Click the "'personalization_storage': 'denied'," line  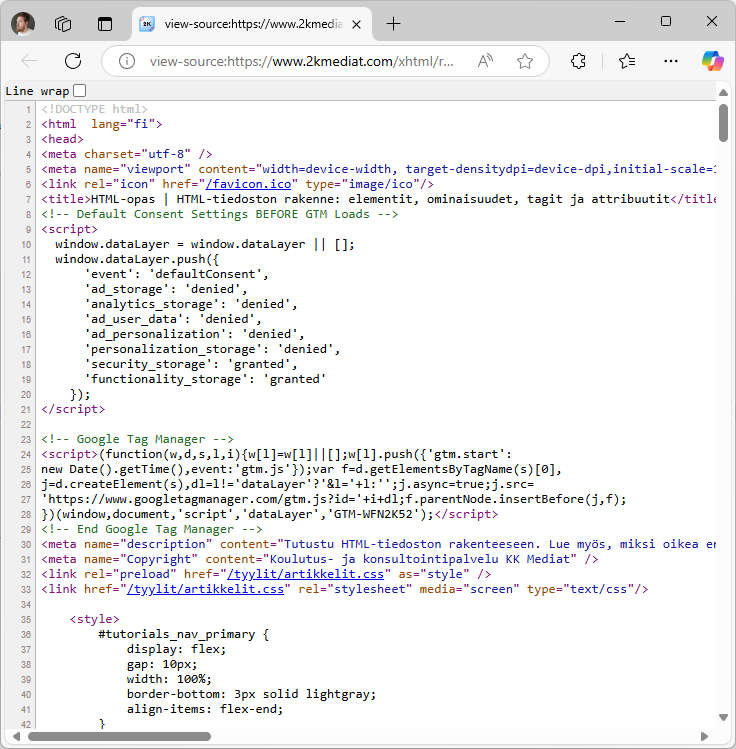(213, 349)
